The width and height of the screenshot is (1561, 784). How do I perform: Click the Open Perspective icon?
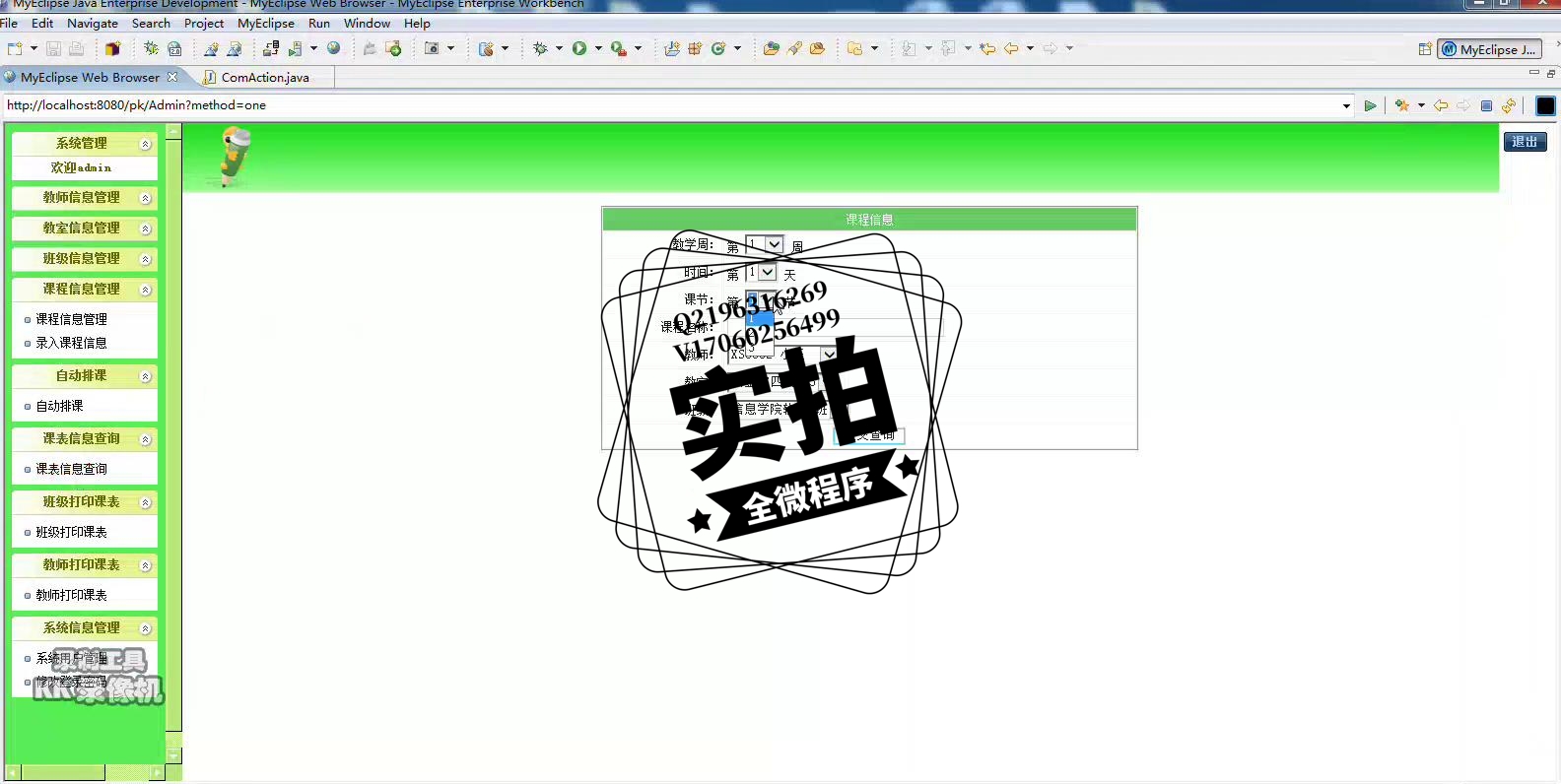[x=1425, y=49]
